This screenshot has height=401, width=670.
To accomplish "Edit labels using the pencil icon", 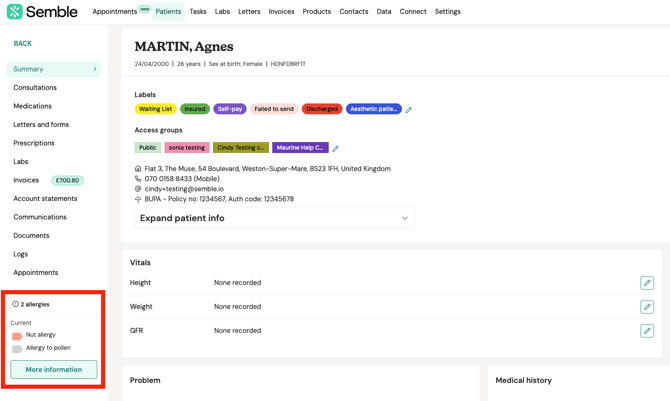I will tap(409, 110).
